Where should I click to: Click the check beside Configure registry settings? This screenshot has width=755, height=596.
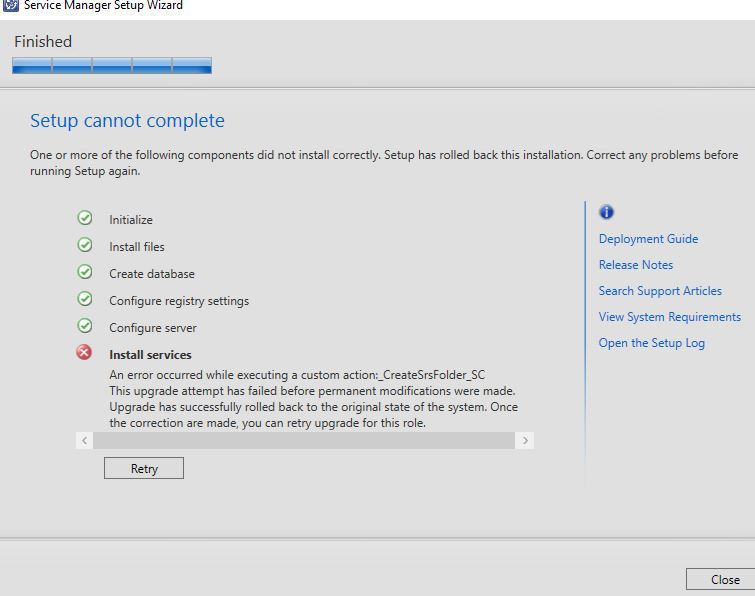point(85,298)
